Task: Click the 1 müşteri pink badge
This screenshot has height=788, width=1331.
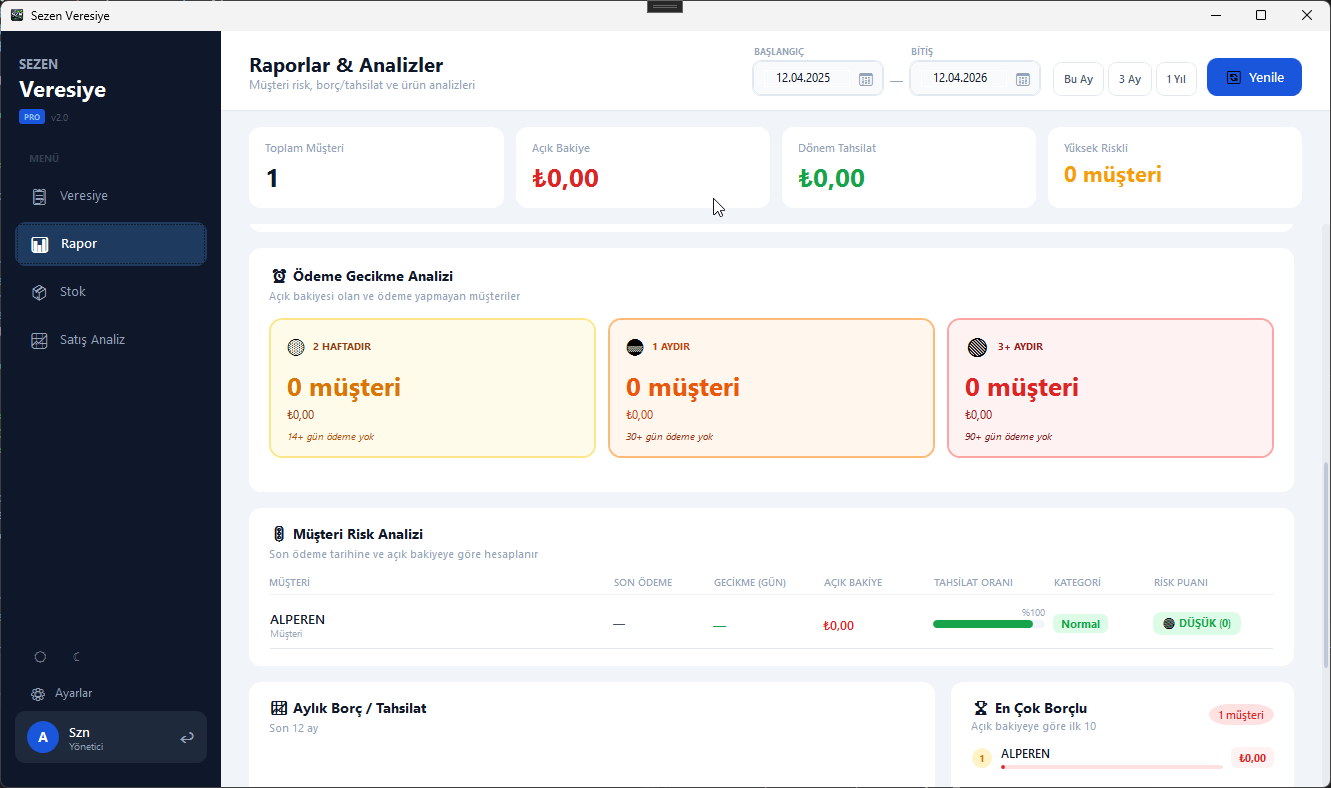Action: click(1241, 715)
